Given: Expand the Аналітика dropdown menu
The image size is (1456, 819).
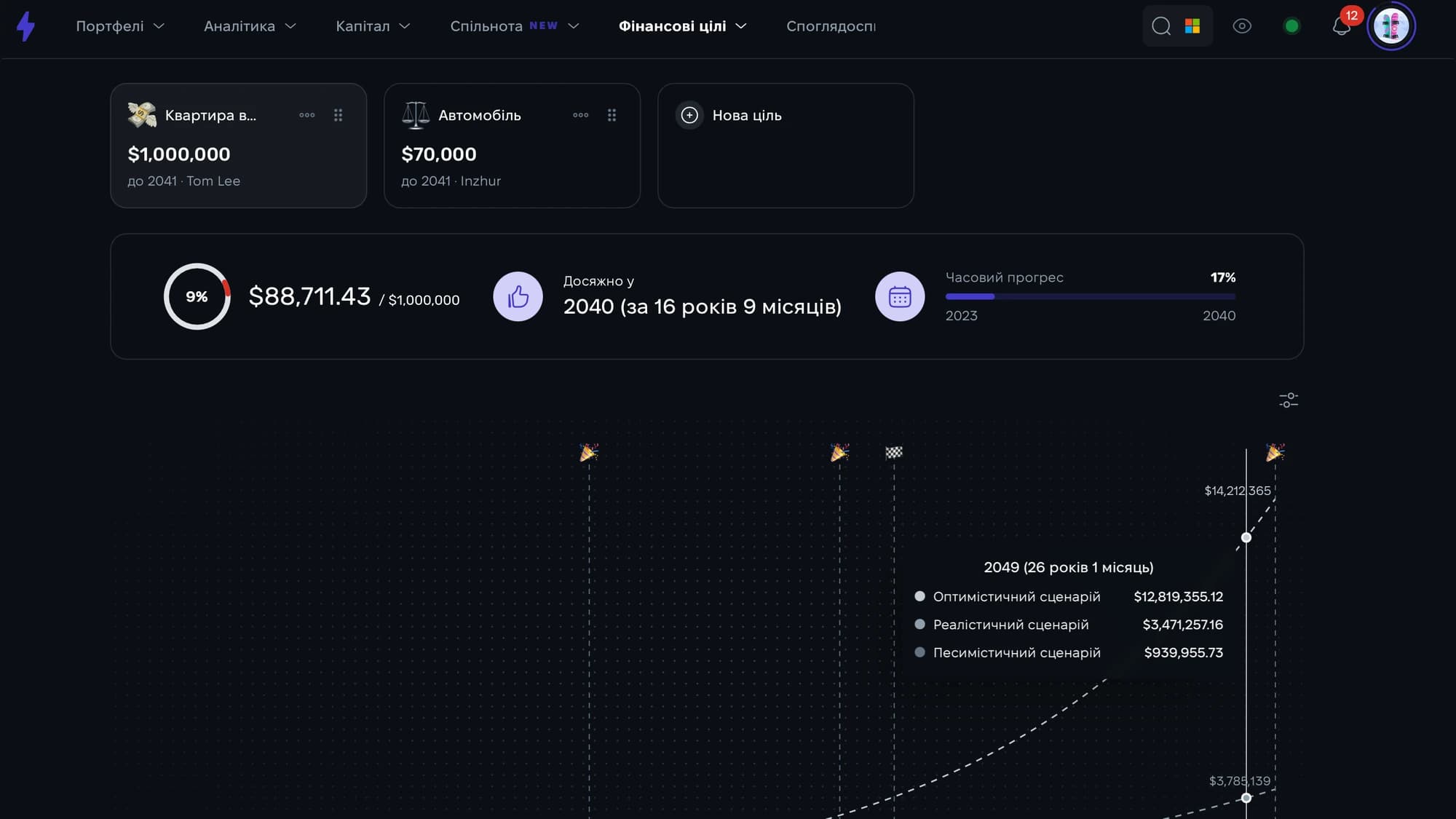Looking at the screenshot, I should [250, 26].
